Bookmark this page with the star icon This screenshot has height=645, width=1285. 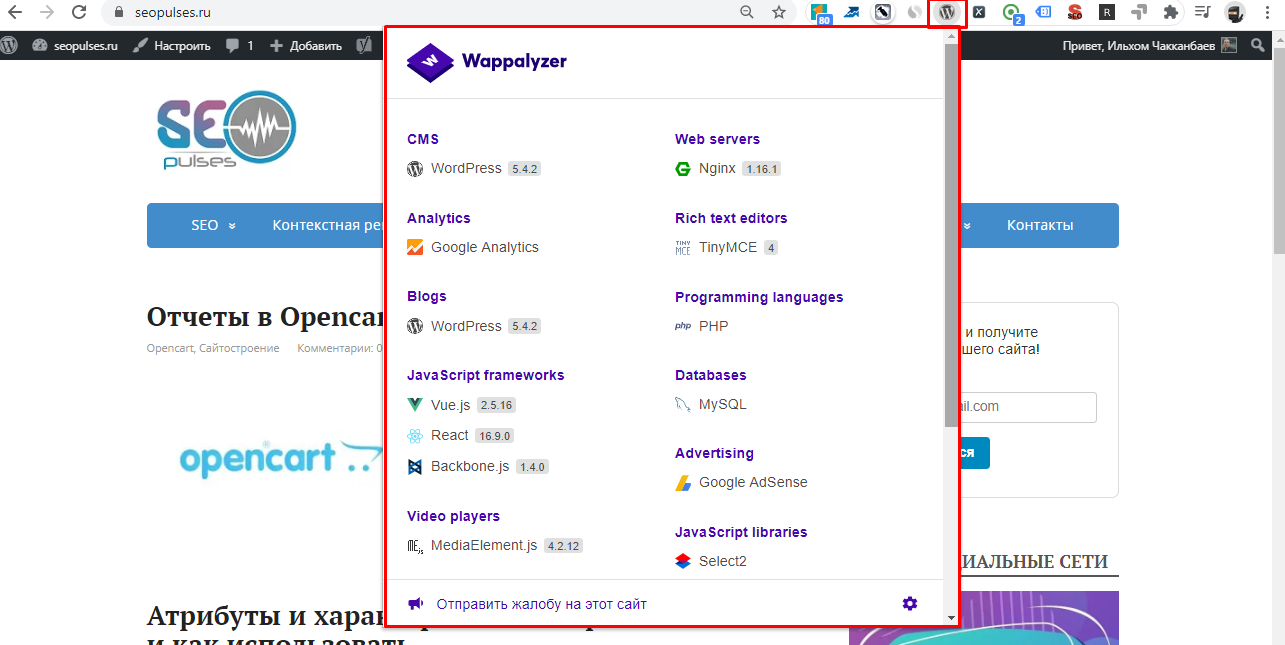pyautogui.click(x=778, y=13)
